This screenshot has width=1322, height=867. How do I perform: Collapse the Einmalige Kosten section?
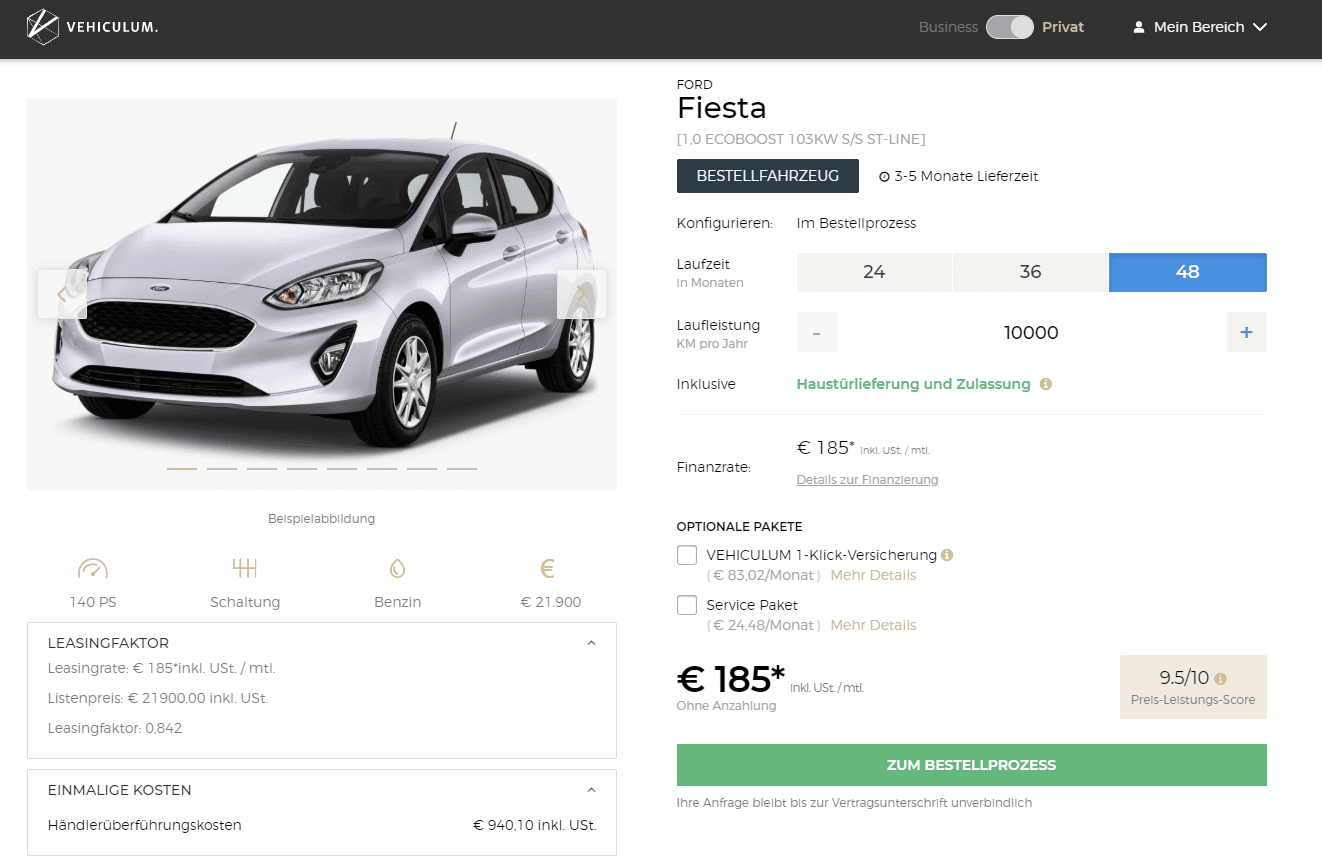click(x=591, y=790)
